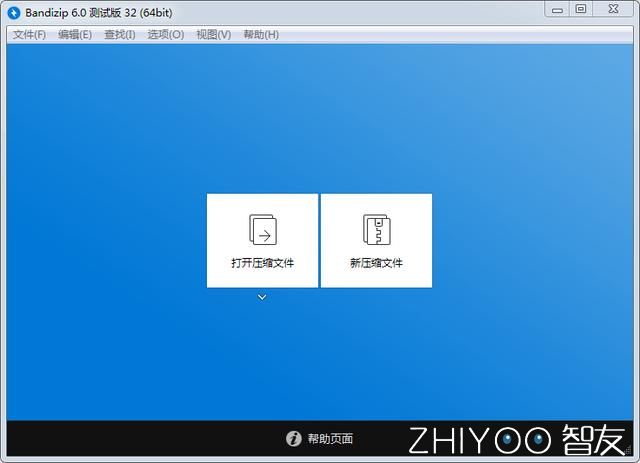Maximize the Bandizip window
This screenshot has height=463, width=640.
(x=581, y=9)
